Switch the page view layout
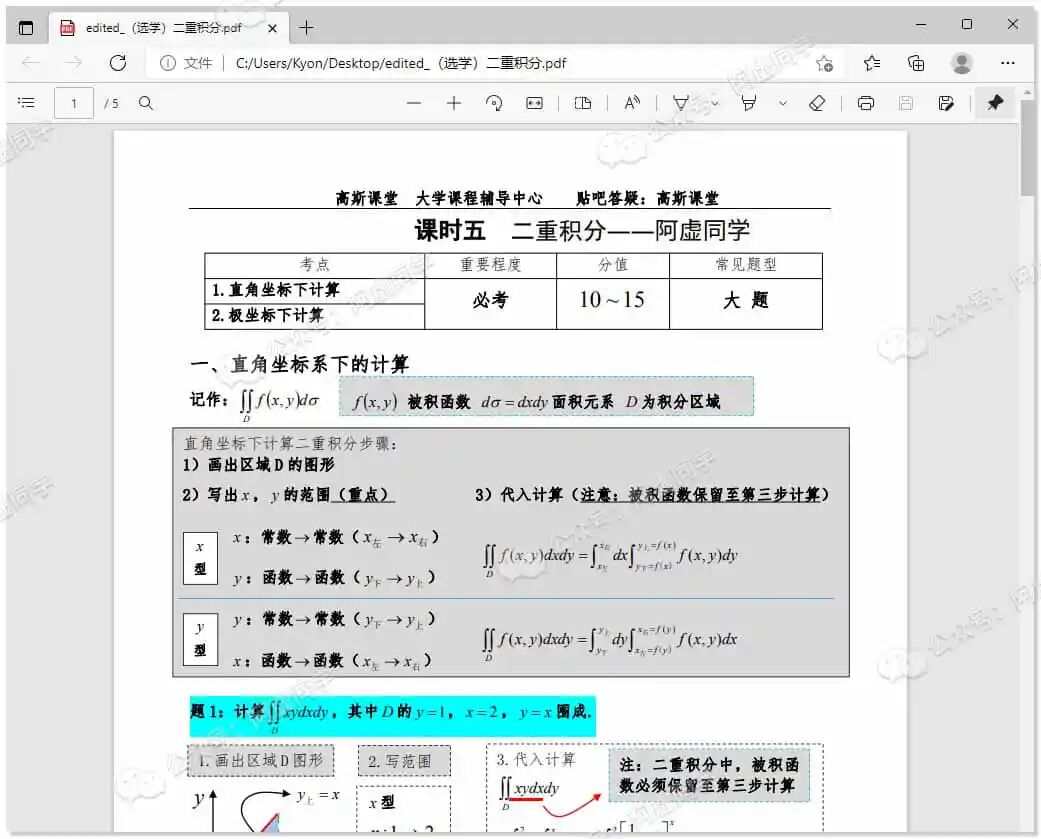Screen dimensions: 1041x839 coord(582,103)
